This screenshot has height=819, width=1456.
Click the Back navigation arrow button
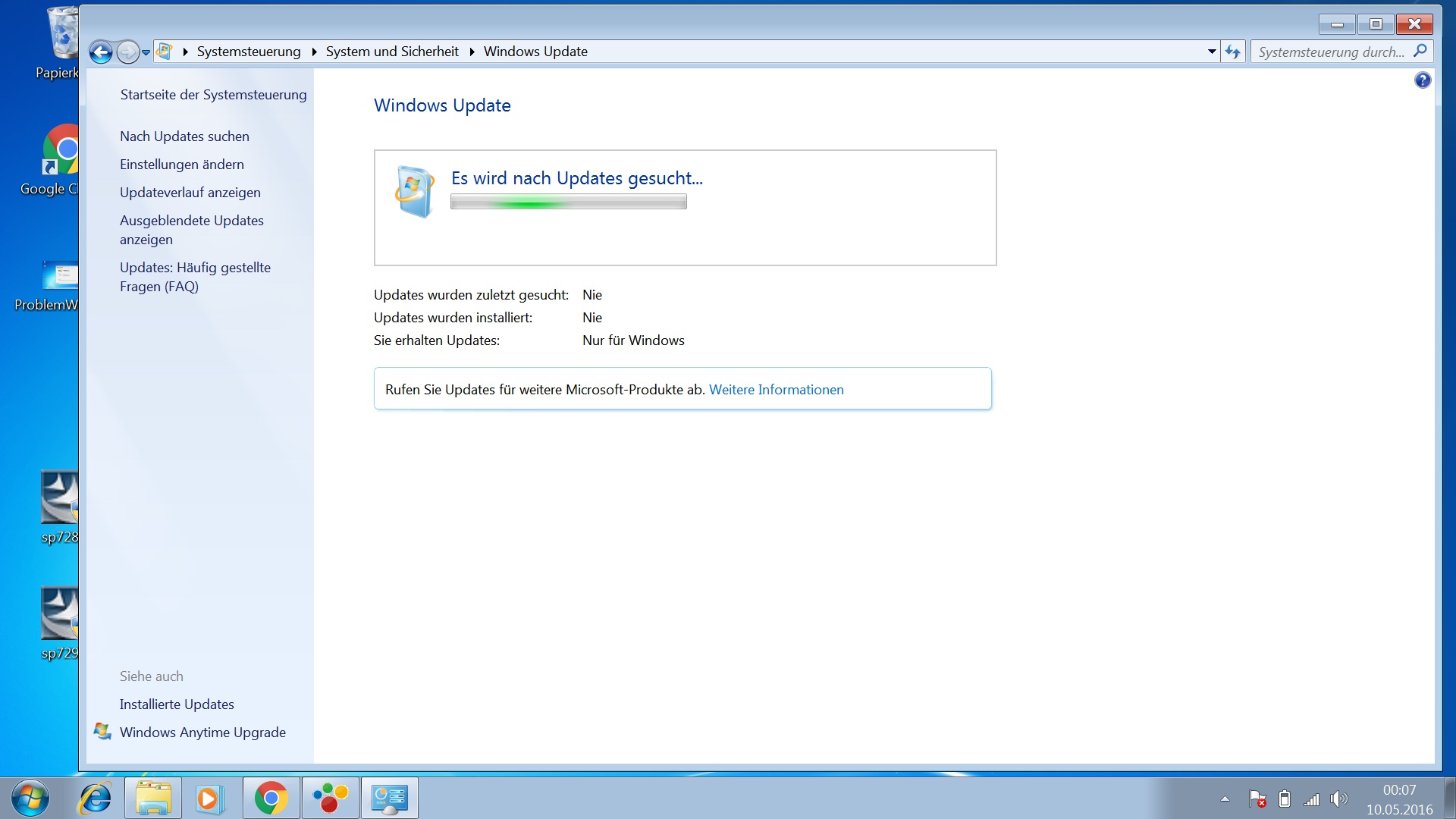[101, 52]
